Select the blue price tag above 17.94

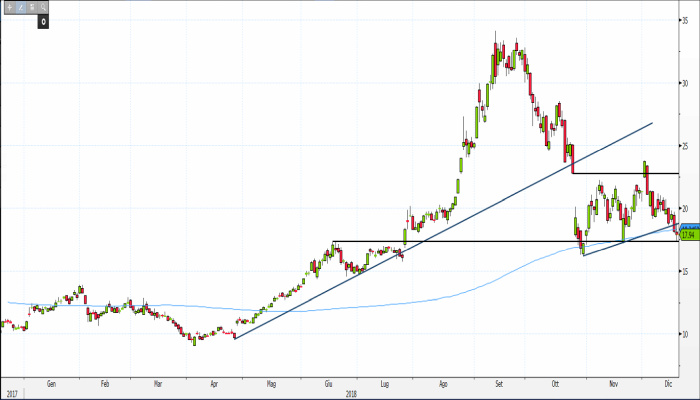pos(688,227)
